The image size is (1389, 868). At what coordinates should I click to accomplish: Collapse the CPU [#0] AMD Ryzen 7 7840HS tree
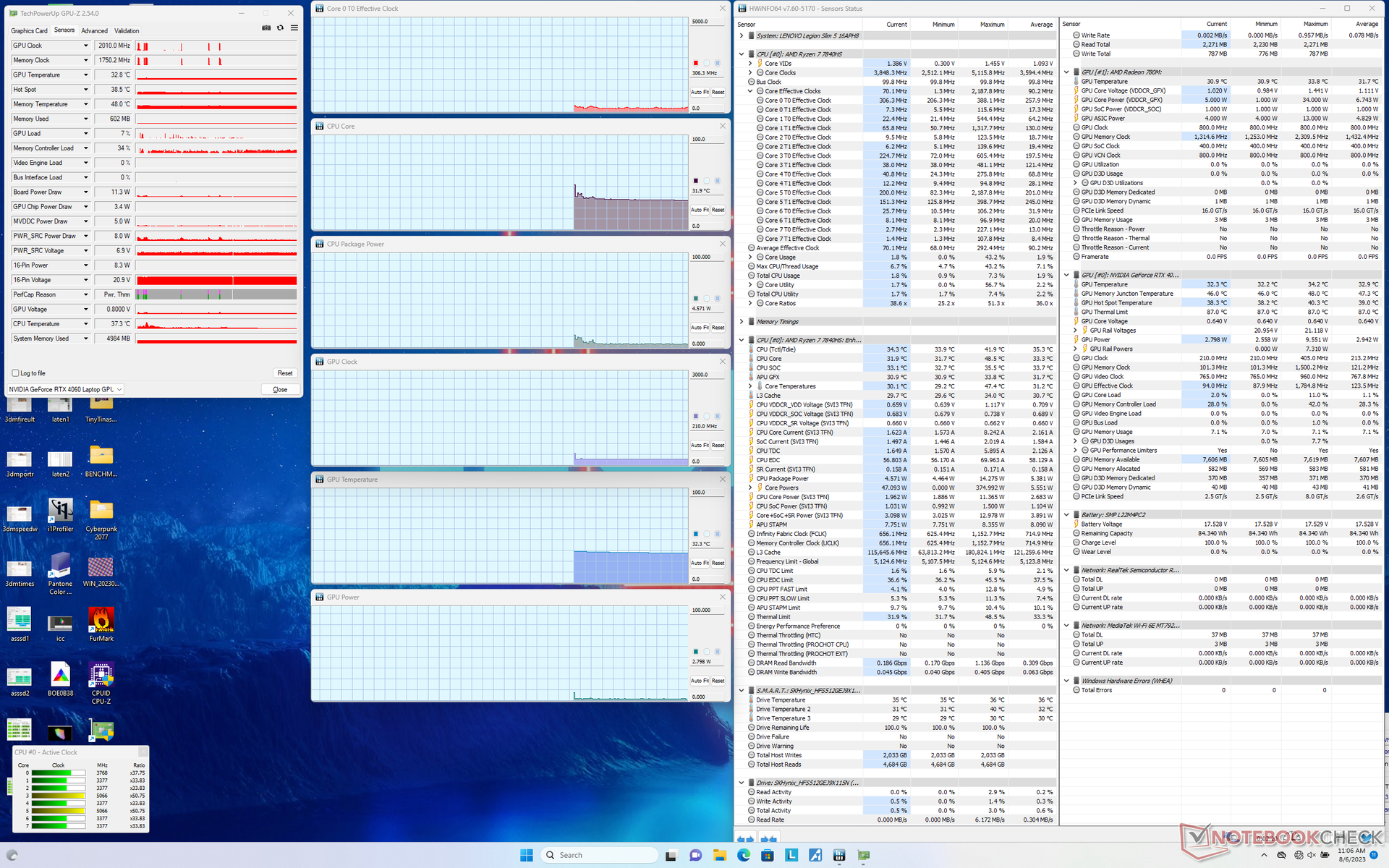(x=742, y=54)
